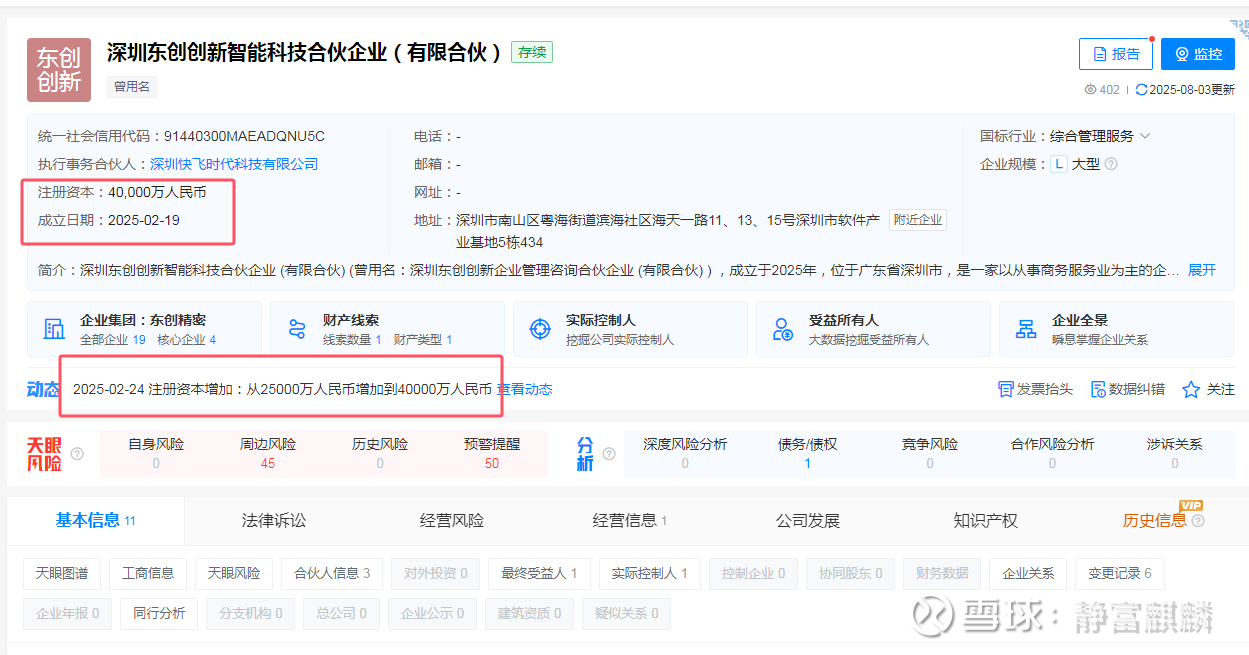
Task: Select the 实际控制人 1 sub-tab
Action: pos(650,573)
